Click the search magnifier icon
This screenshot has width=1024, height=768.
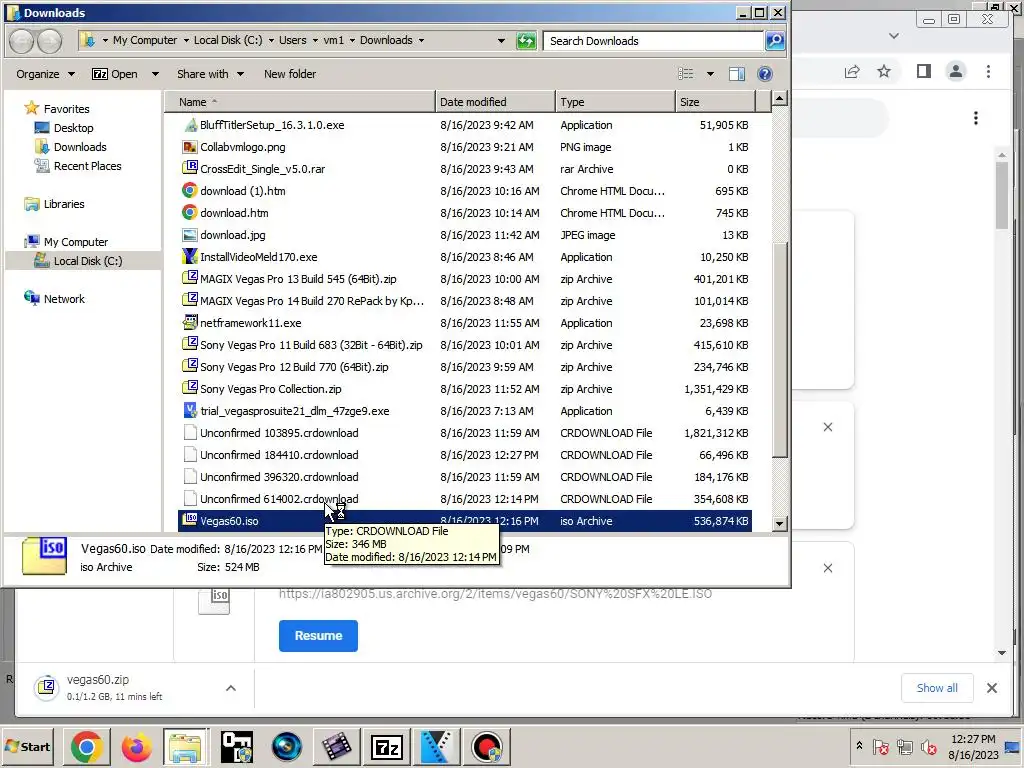coord(775,41)
